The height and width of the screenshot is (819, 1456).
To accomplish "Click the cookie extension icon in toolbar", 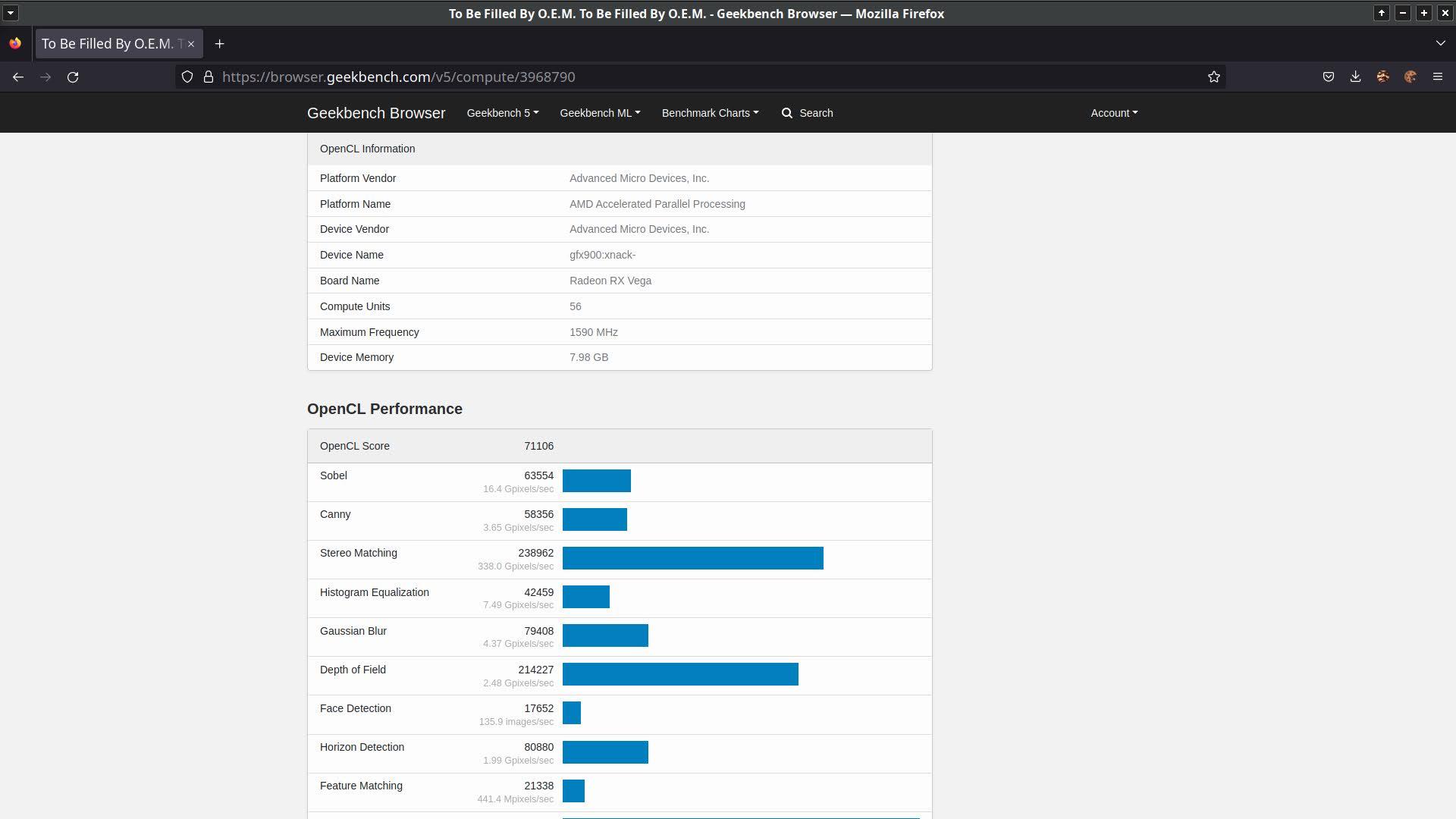I will pyautogui.click(x=1410, y=77).
